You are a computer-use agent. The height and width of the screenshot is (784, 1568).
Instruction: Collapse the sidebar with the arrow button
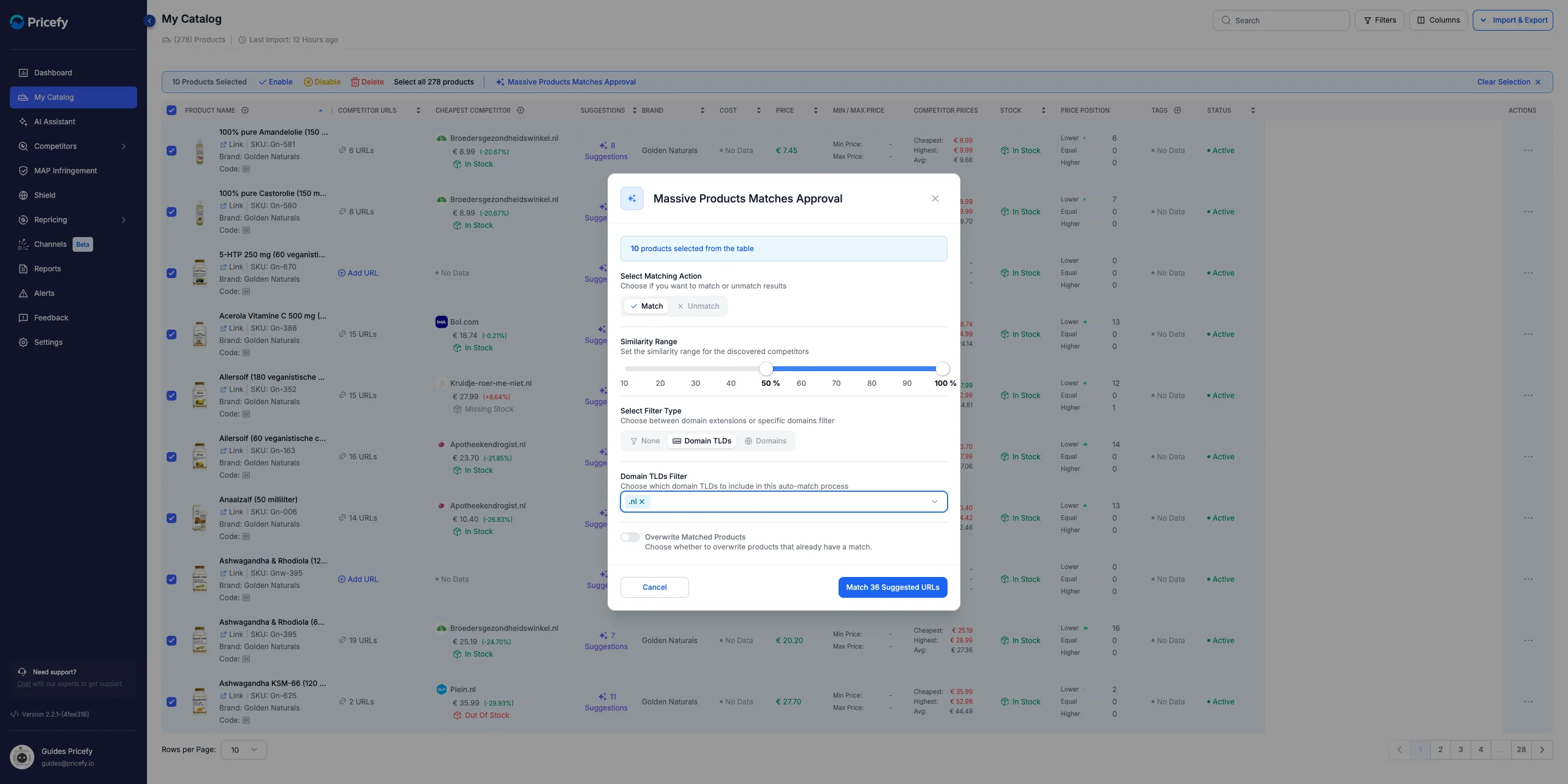pyautogui.click(x=149, y=21)
